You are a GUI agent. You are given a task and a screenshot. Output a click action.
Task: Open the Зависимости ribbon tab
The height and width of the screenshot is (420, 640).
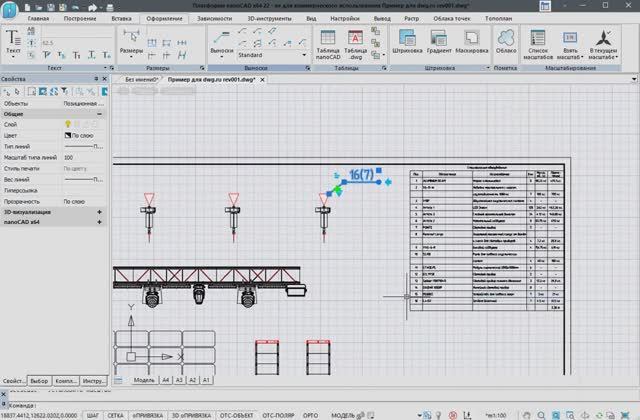click(214, 18)
